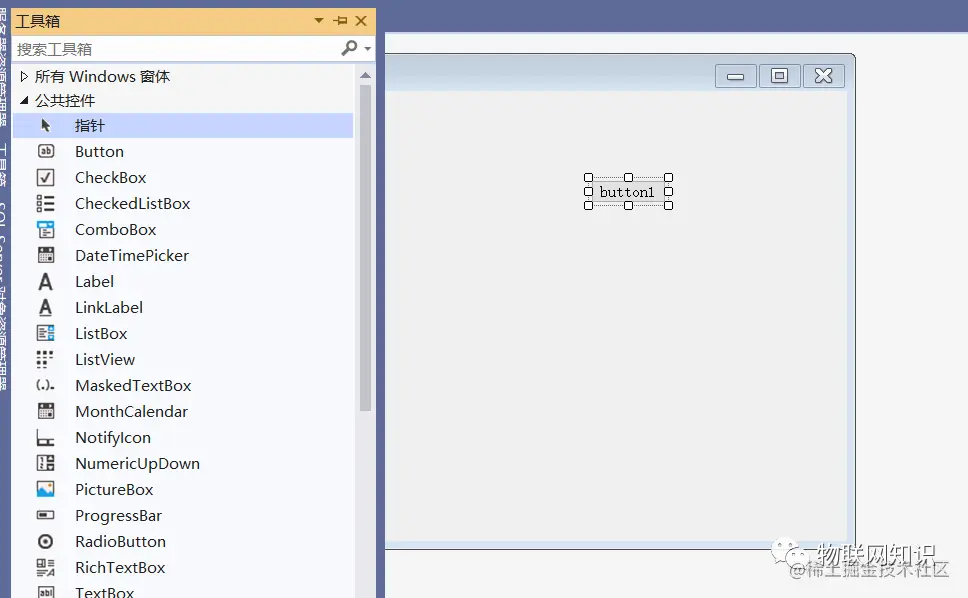Click the toolbox scrollbar up arrow
The image size is (968, 598).
365,75
